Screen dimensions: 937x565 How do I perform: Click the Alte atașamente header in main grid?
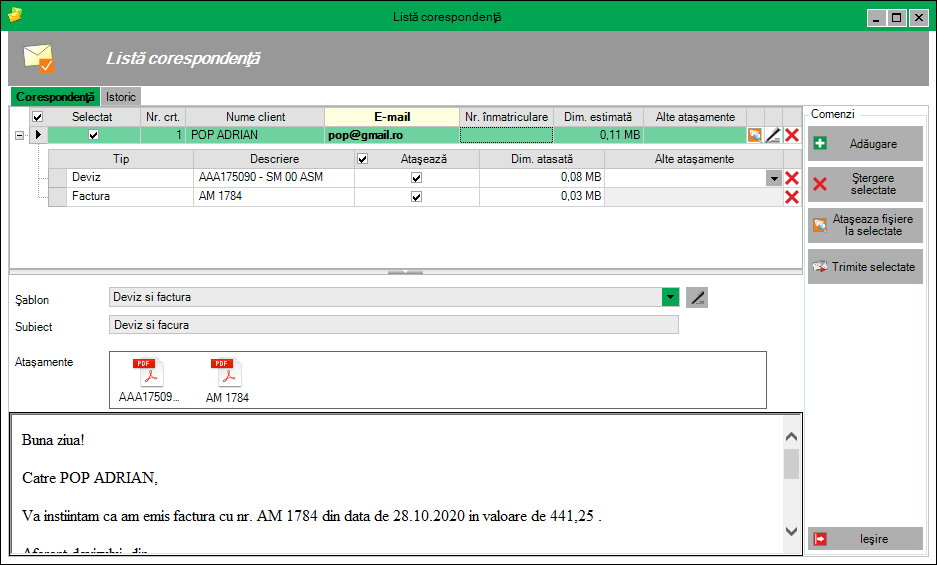point(695,117)
